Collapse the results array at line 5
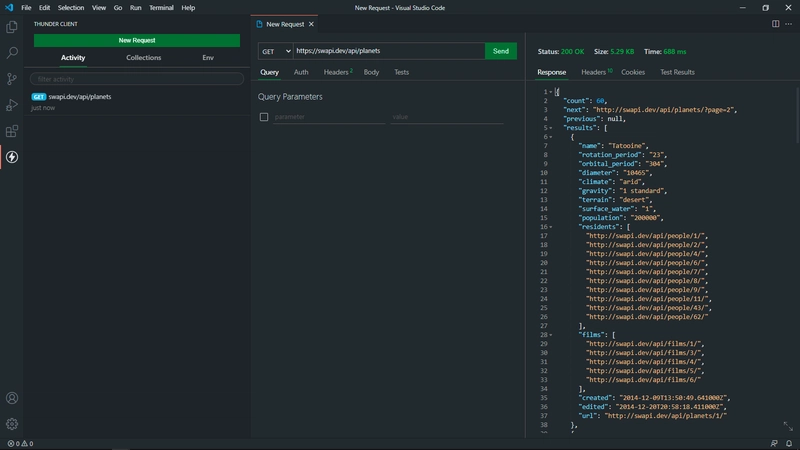The image size is (800, 450). (x=551, y=128)
